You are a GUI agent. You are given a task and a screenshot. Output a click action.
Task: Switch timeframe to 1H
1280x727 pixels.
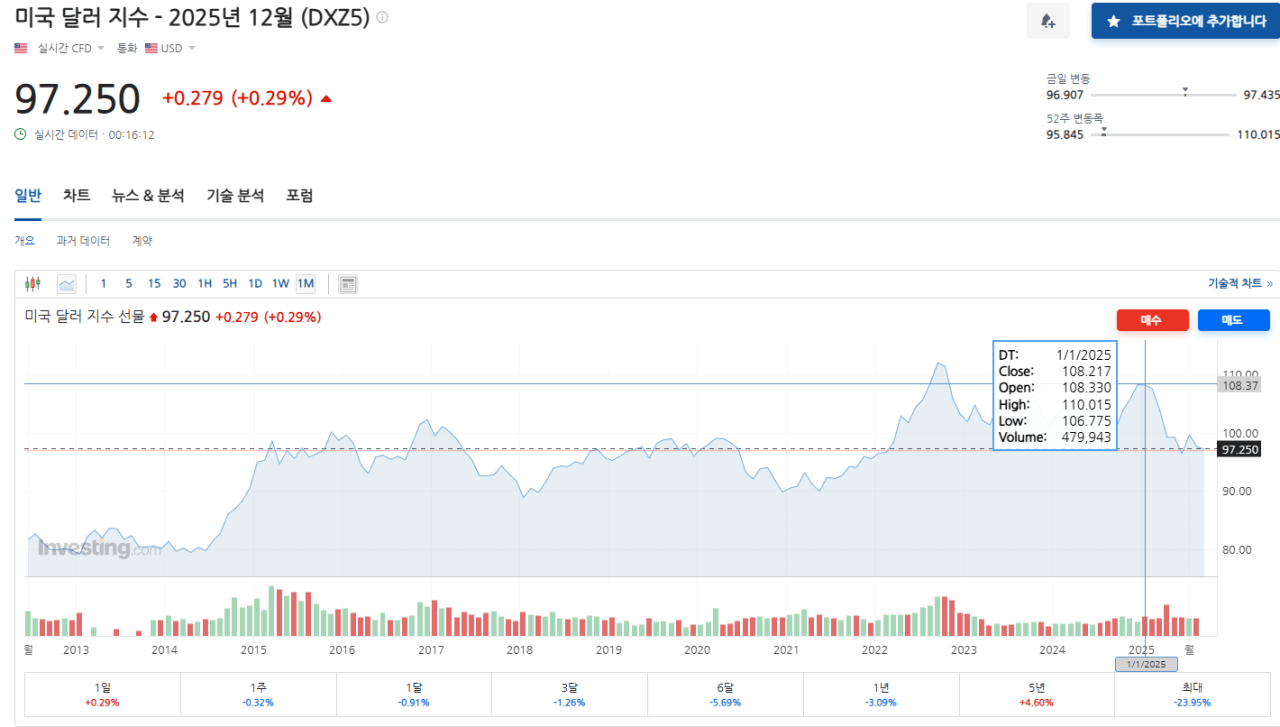(x=204, y=283)
